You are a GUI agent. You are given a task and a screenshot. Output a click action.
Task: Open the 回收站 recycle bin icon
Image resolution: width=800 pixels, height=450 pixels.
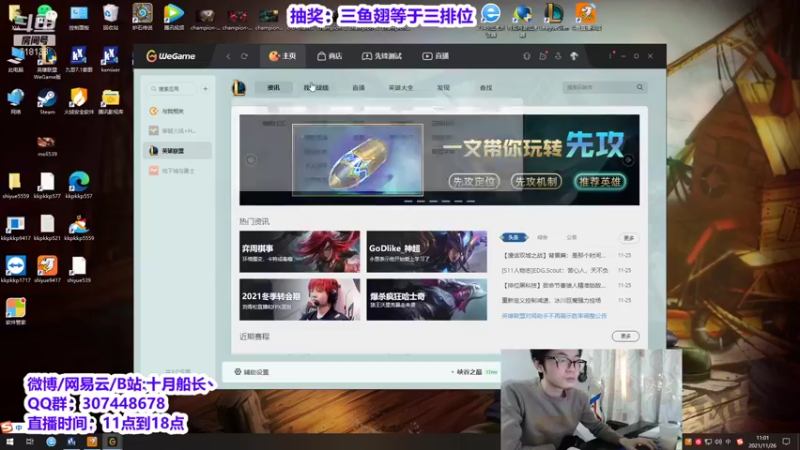click(x=111, y=17)
